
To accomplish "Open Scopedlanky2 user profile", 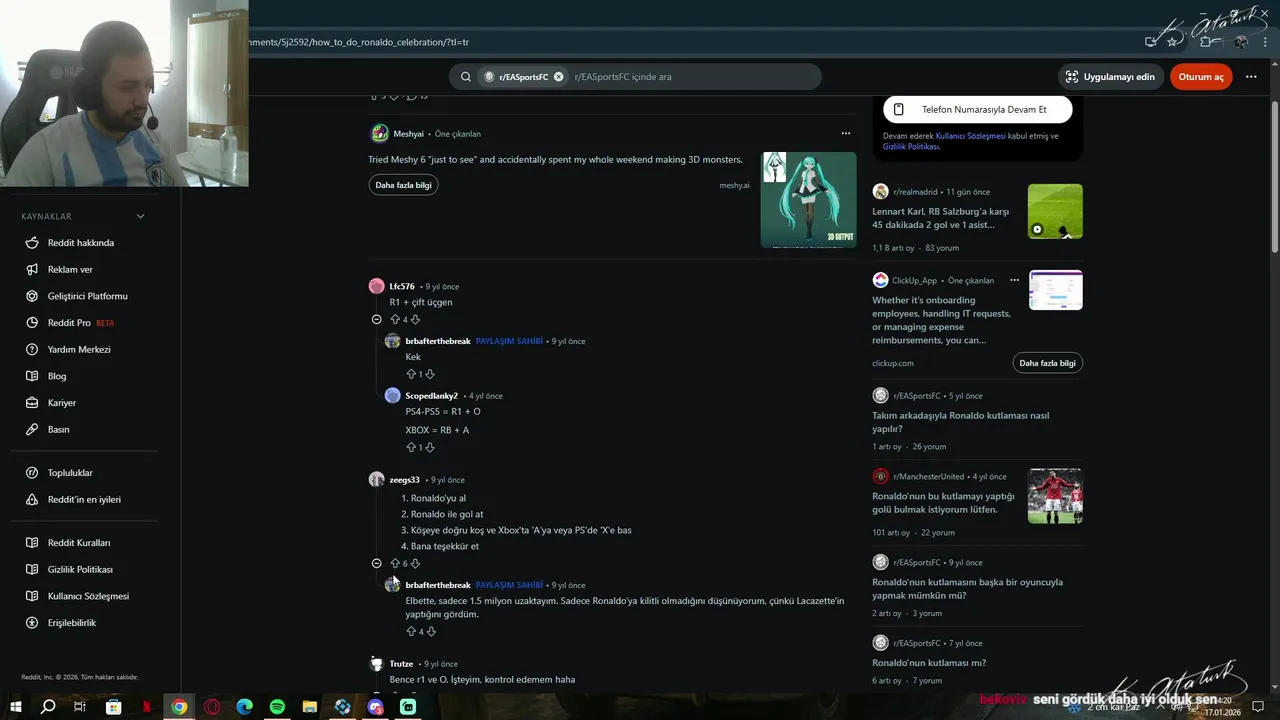I will pyautogui.click(x=431, y=396).
